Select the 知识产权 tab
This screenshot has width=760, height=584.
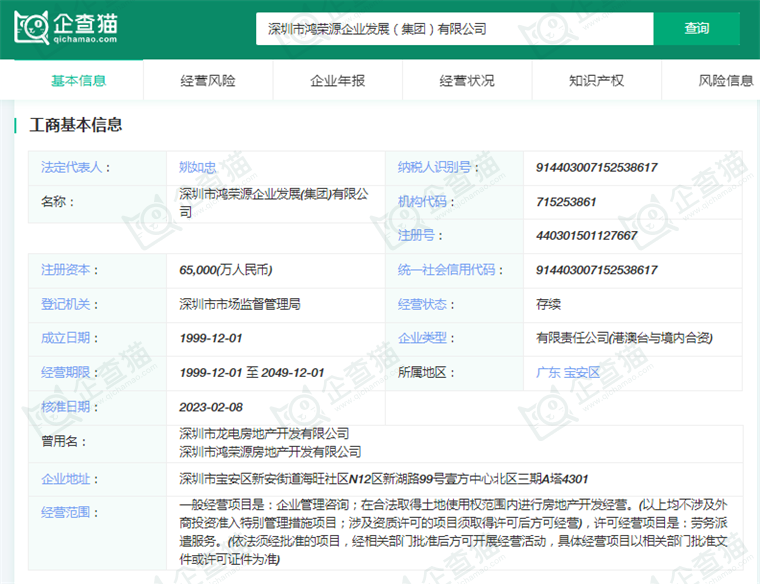click(596, 80)
